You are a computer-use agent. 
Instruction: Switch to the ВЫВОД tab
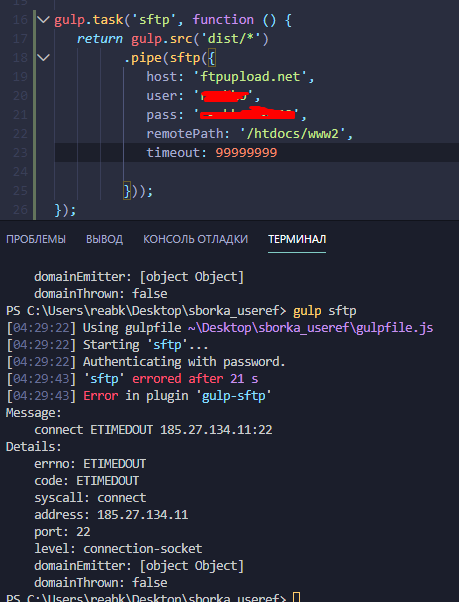104,239
